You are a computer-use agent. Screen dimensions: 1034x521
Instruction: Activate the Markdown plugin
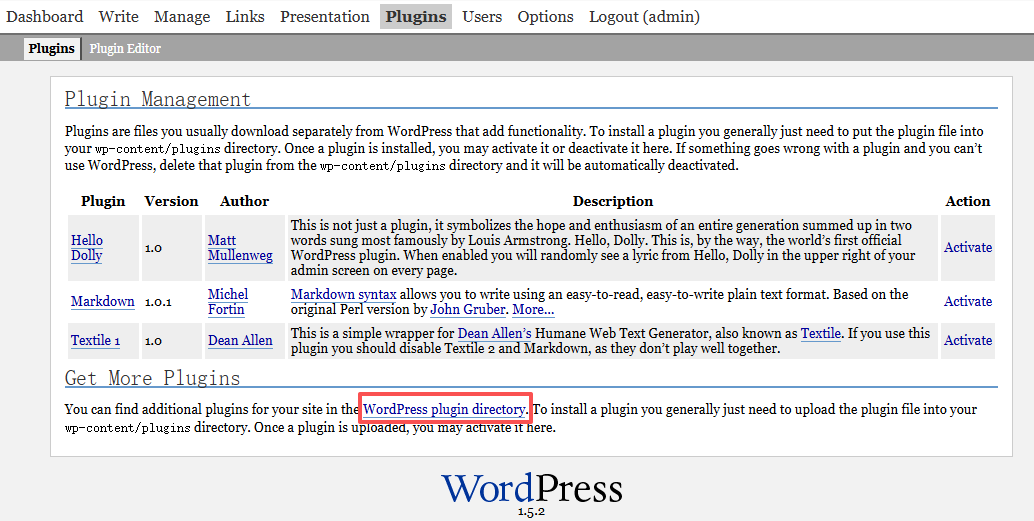click(968, 301)
